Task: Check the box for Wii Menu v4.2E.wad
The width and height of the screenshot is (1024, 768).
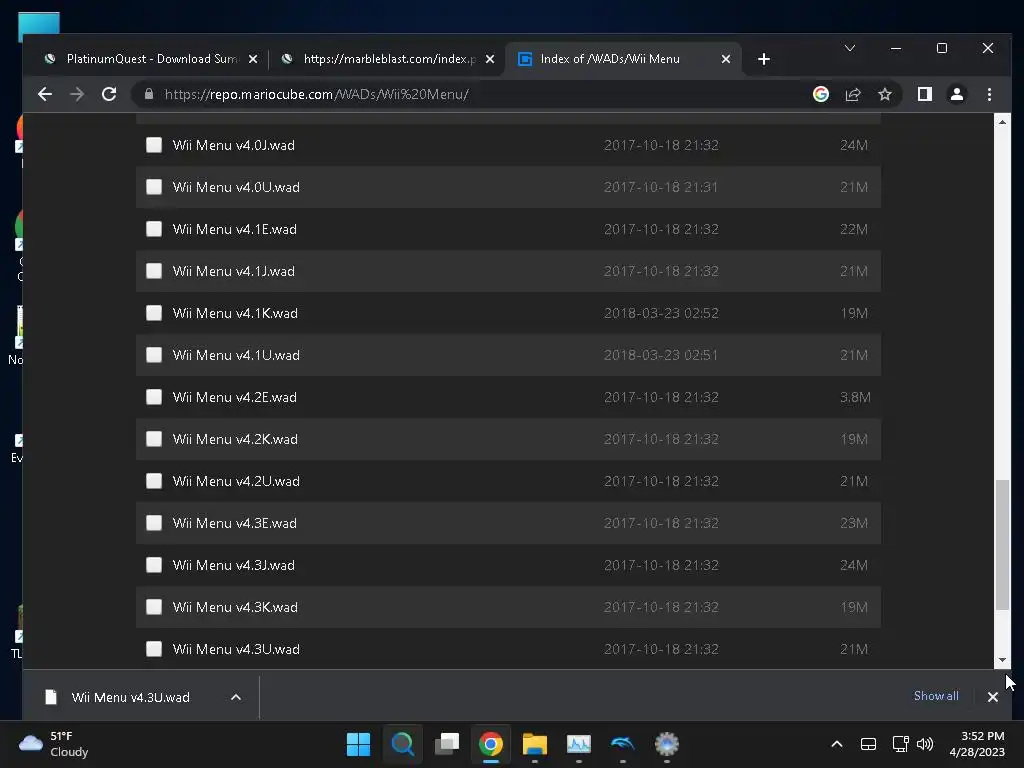Action: pos(154,397)
